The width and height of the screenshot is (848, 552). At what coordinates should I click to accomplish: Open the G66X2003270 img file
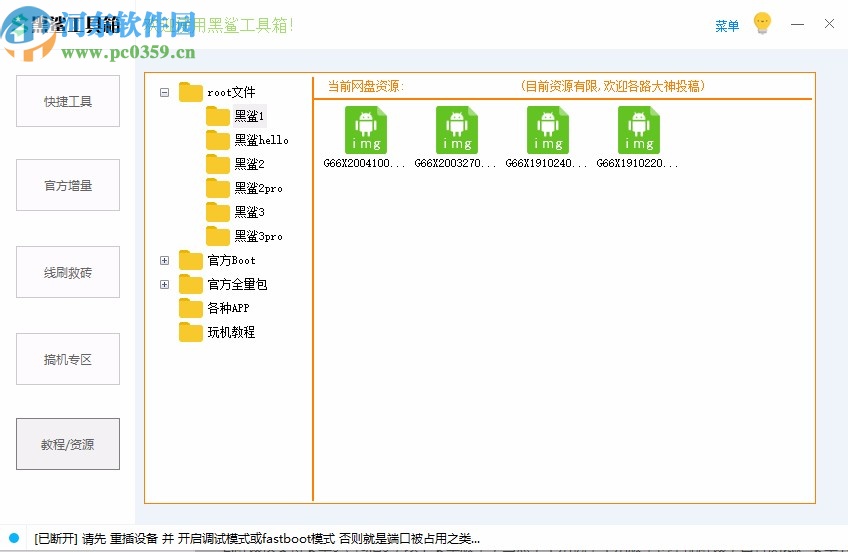point(457,130)
